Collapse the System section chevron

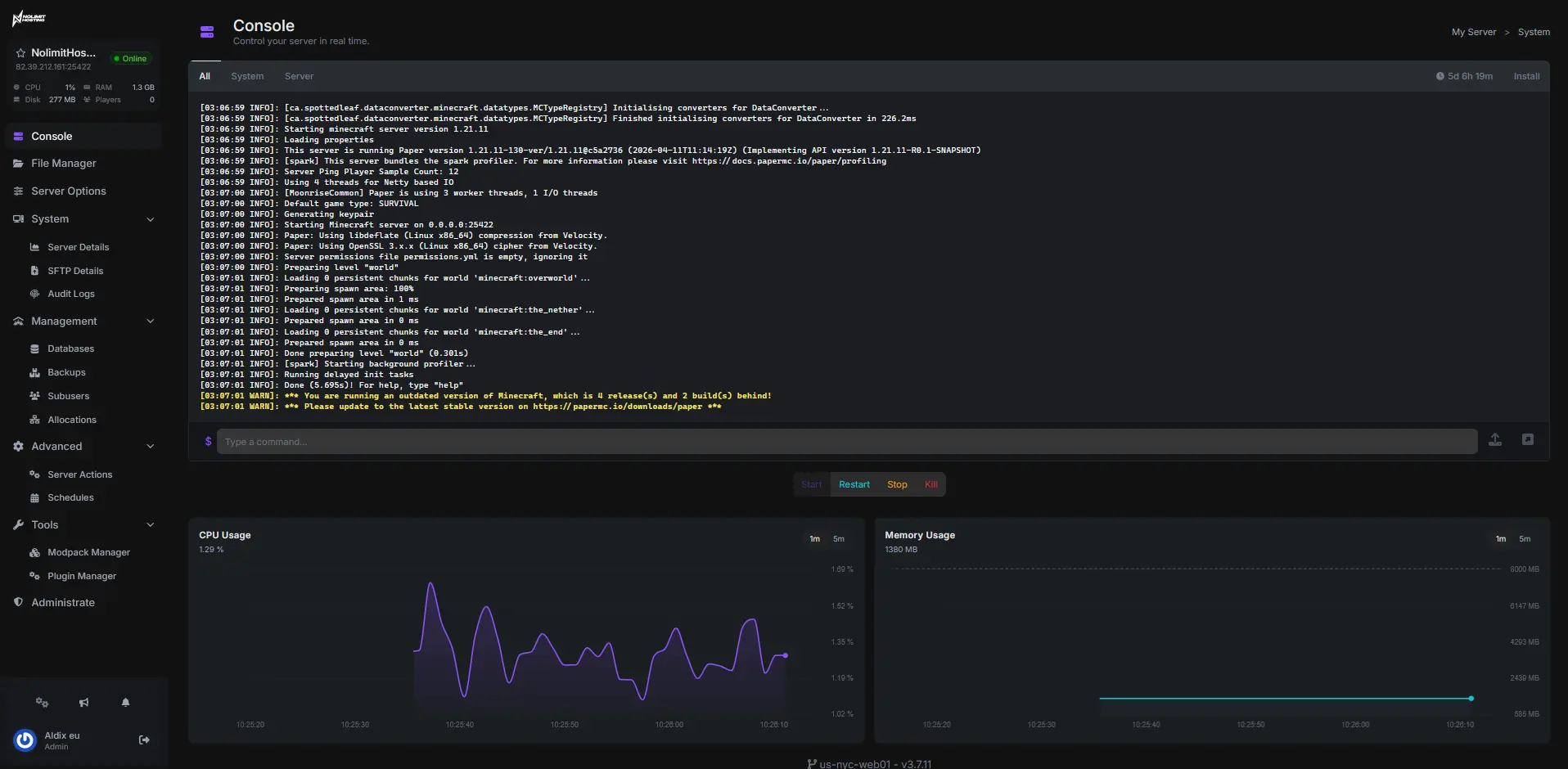(x=151, y=219)
